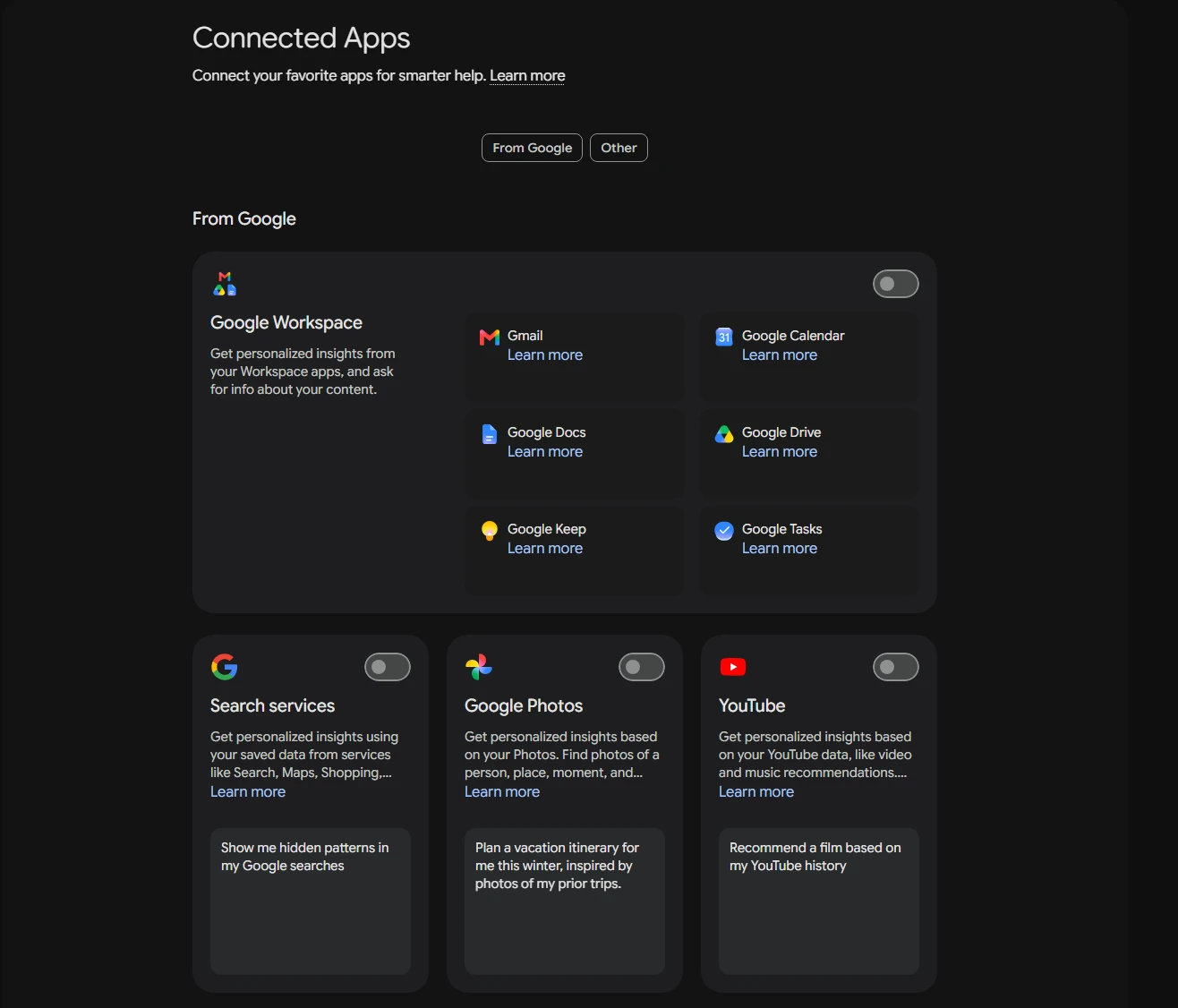Click the Google Workspace card title
1178x1008 pixels.
pyautogui.click(x=286, y=322)
